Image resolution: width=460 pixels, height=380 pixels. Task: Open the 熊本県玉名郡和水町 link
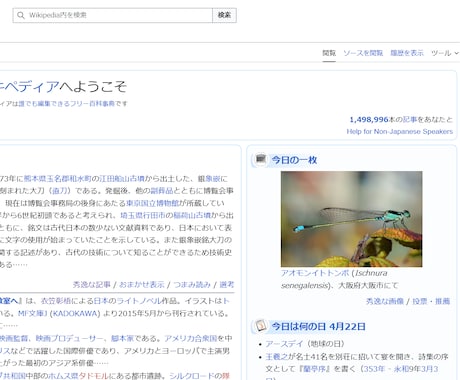[x=57, y=179]
